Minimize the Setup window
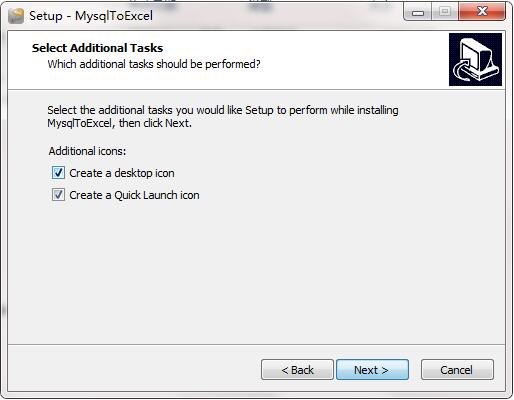 pos(418,12)
